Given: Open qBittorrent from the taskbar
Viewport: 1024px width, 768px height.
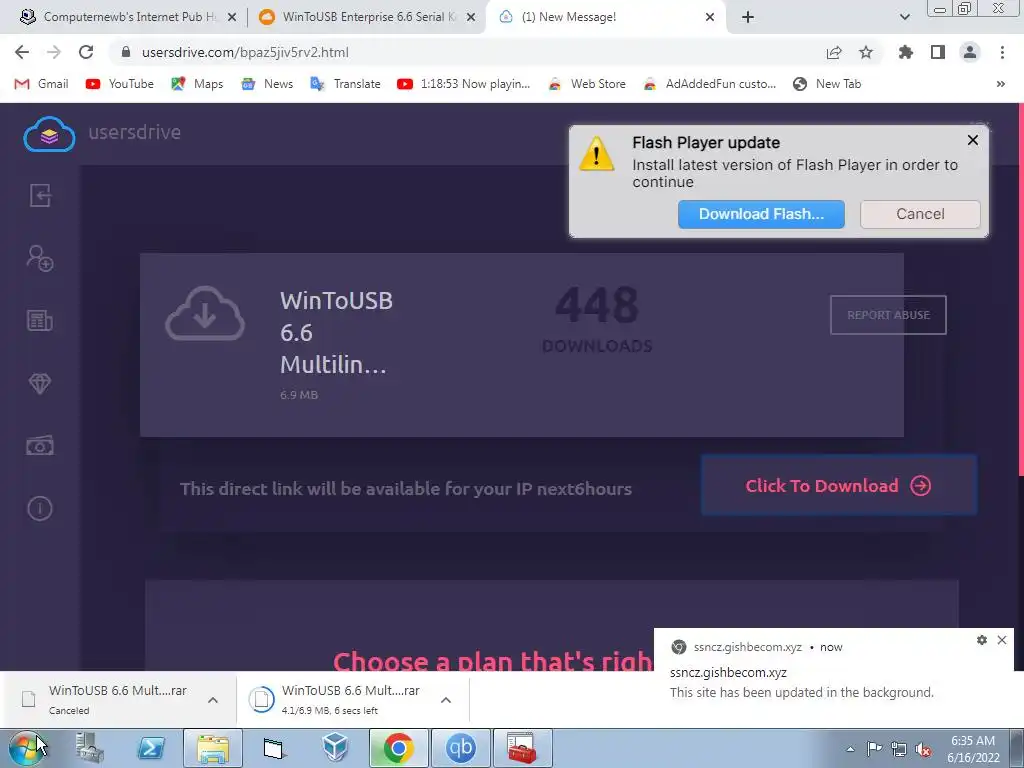Looking at the screenshot, I should pos(460,748).
